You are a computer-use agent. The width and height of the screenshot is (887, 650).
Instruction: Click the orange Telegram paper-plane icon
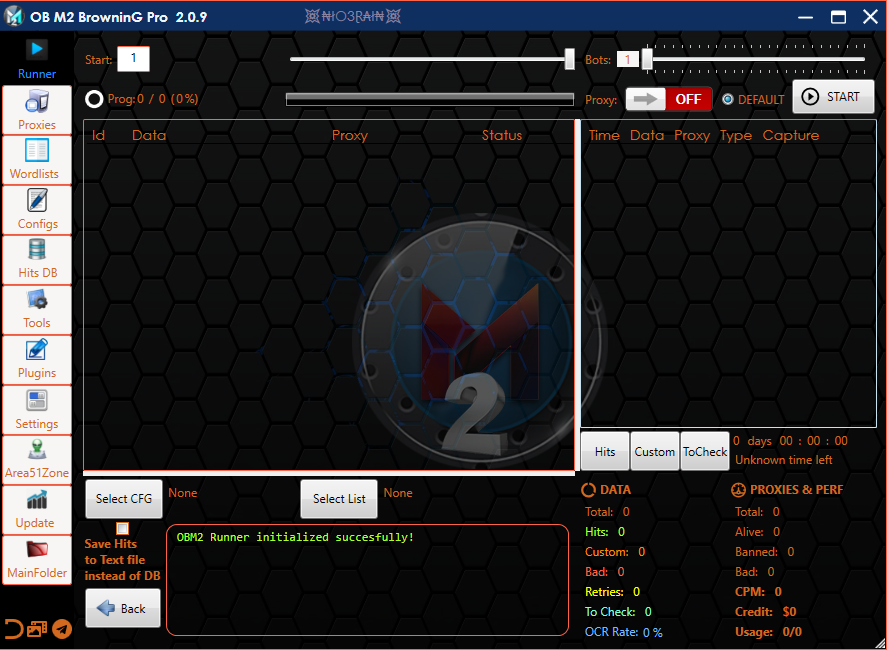[x=62, y=629]
